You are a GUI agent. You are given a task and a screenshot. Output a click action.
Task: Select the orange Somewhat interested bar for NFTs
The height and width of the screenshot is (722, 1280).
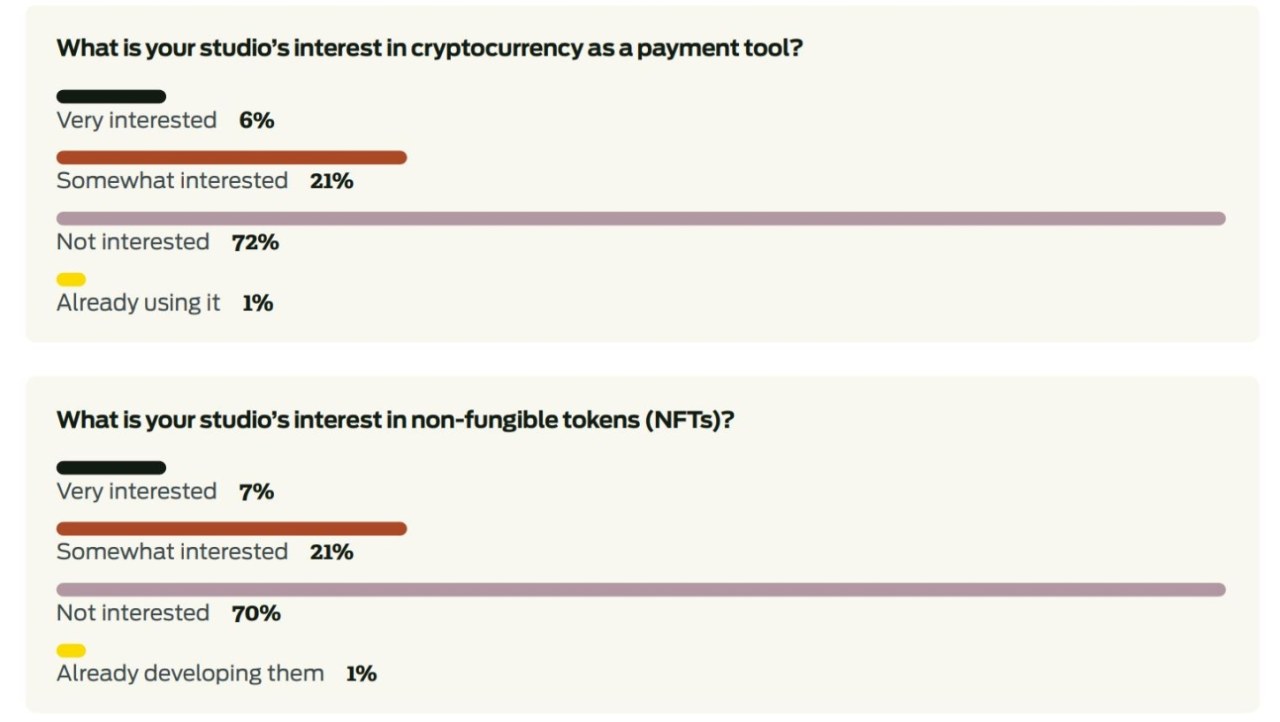(x=231, y=529)
